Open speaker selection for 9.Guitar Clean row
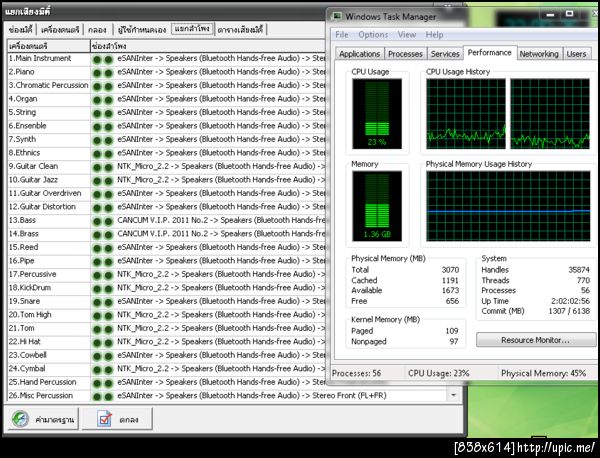The image size is (600, 458). click(221, 166)
